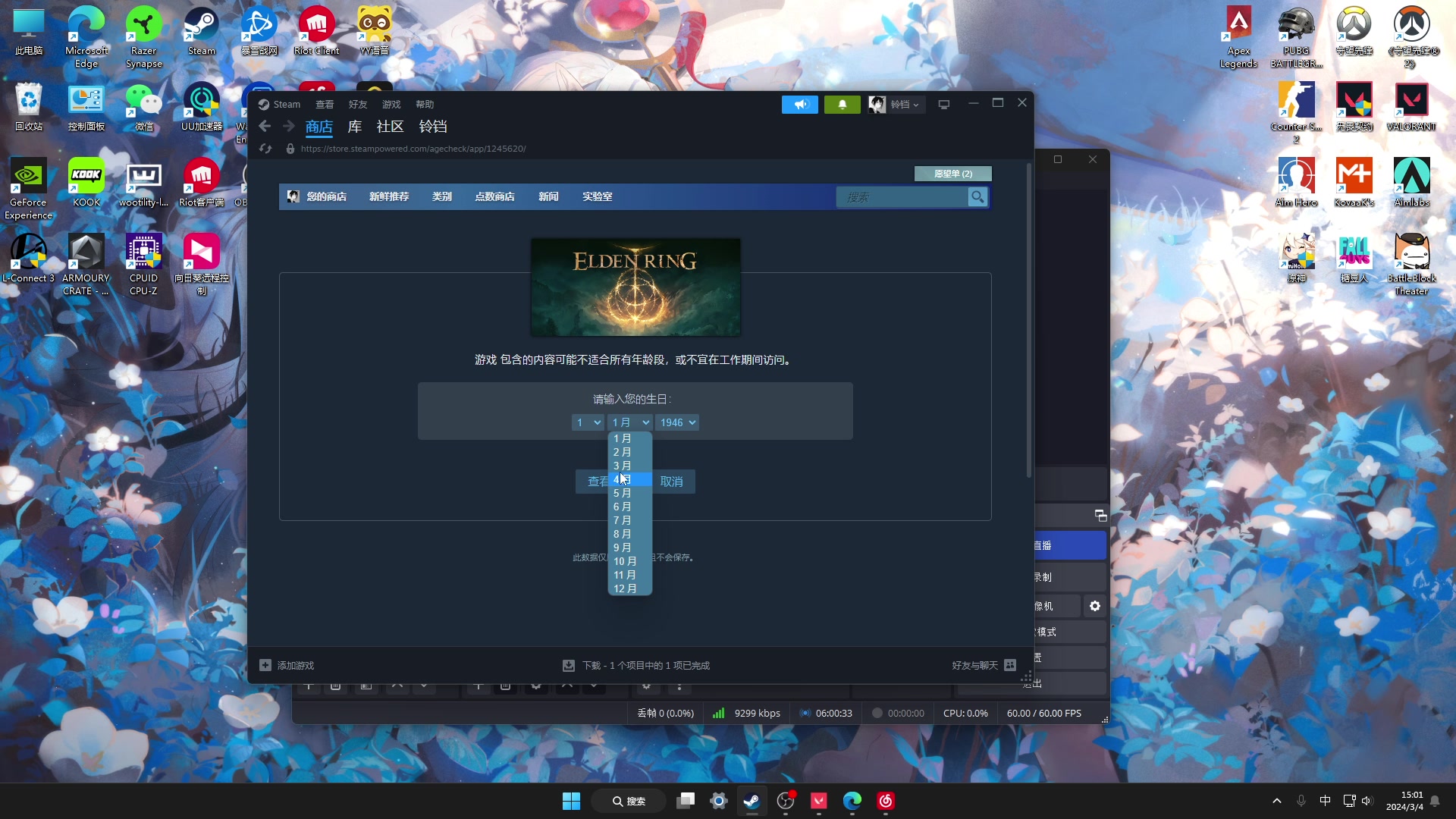1456x819 pixels.
Task: Choose 10月 in the month list
Action: (629, 561)
